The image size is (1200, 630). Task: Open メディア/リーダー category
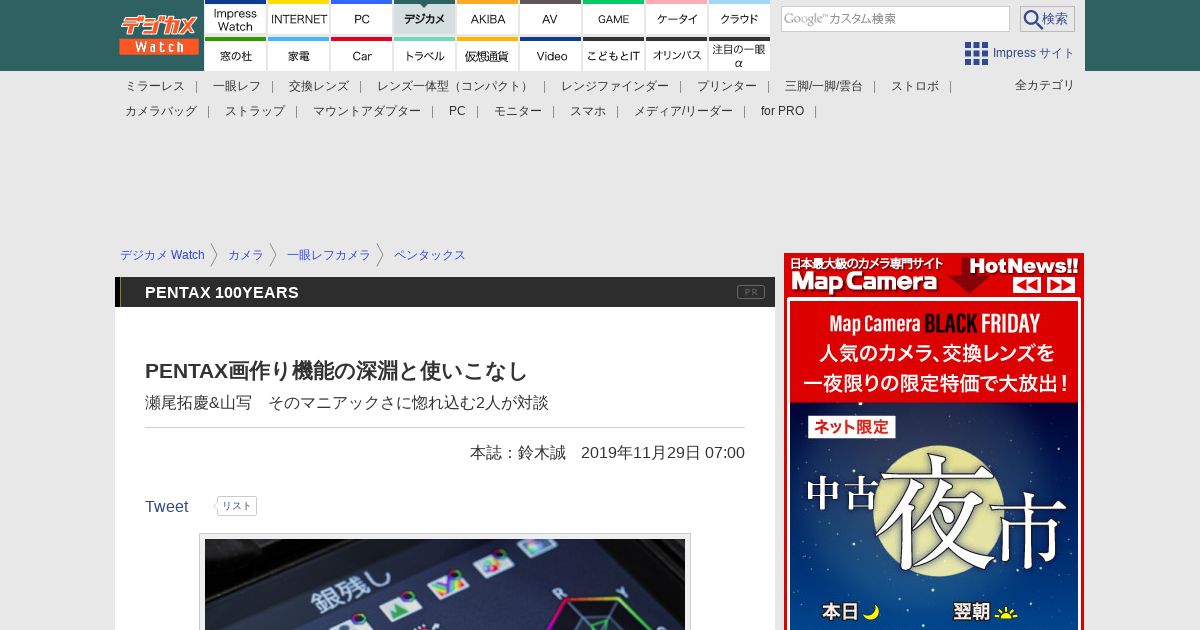pyautogui.click(x=683, y=111)
